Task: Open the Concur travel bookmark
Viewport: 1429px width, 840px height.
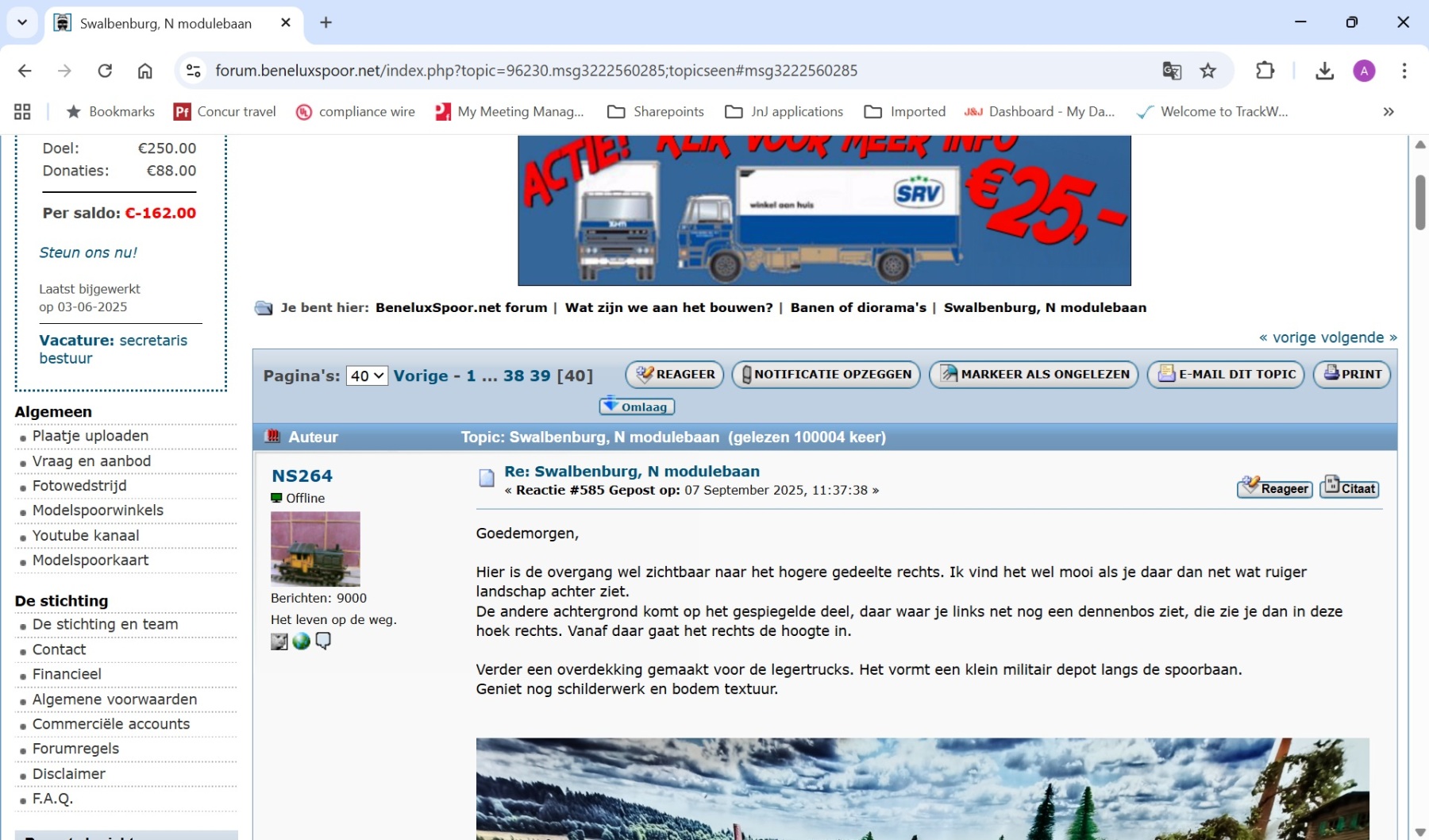Action: [x=225, y=112]
